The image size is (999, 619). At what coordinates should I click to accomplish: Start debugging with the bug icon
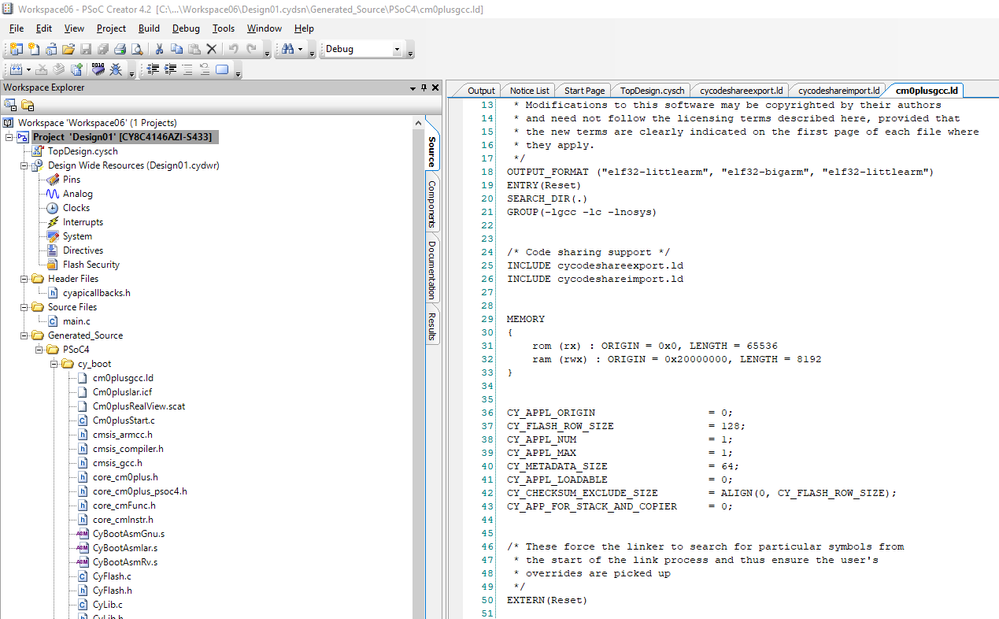pos(116,69)
